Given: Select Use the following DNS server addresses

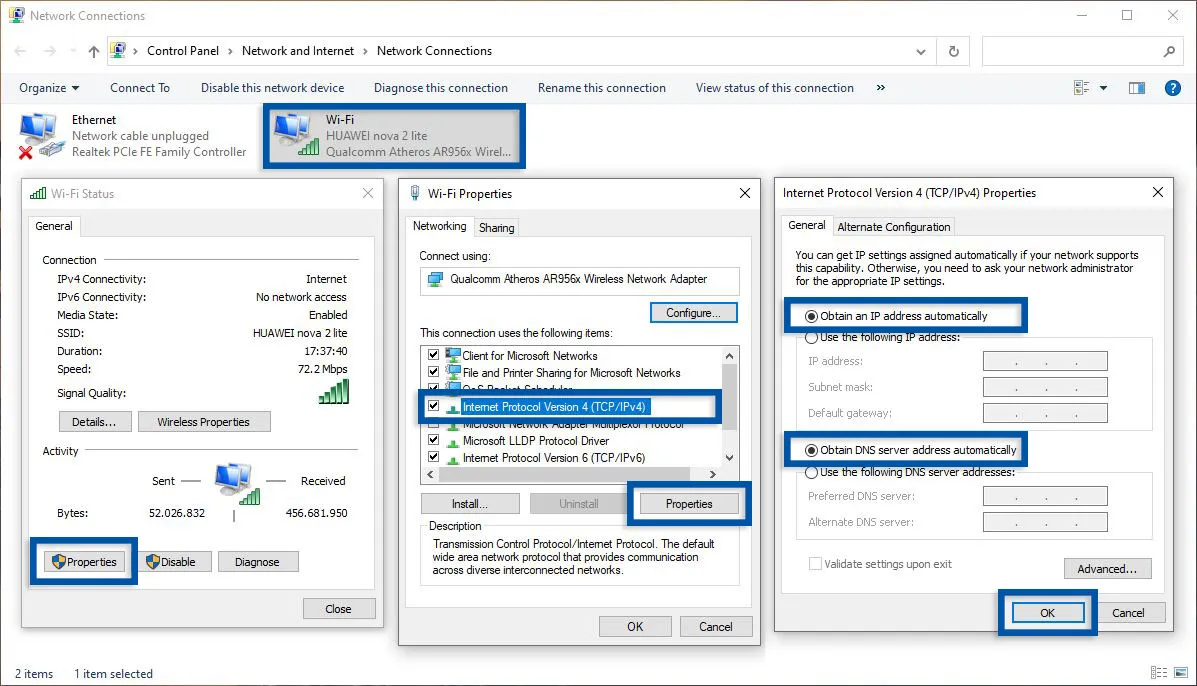Looking at the screenshot, I should click(811, 472).
